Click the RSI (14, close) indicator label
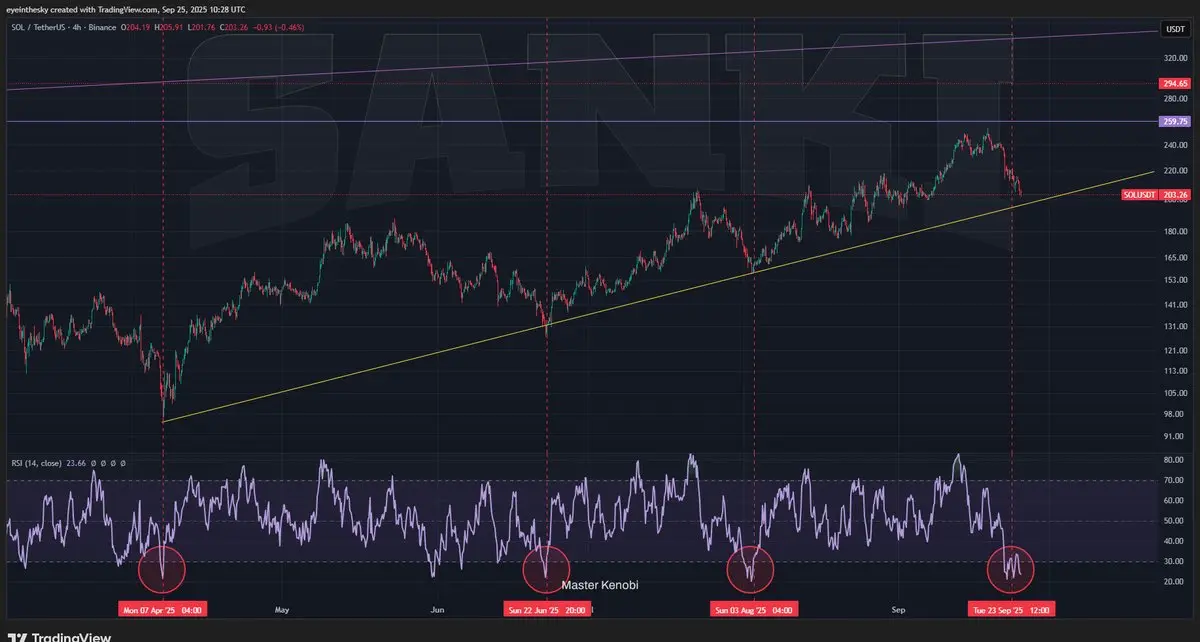This screenshot has width=1200, height=642. [x=35, y=463]
